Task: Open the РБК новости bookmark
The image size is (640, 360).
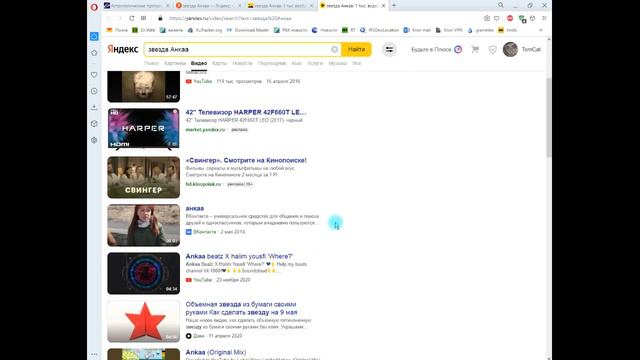Action: 291,30
